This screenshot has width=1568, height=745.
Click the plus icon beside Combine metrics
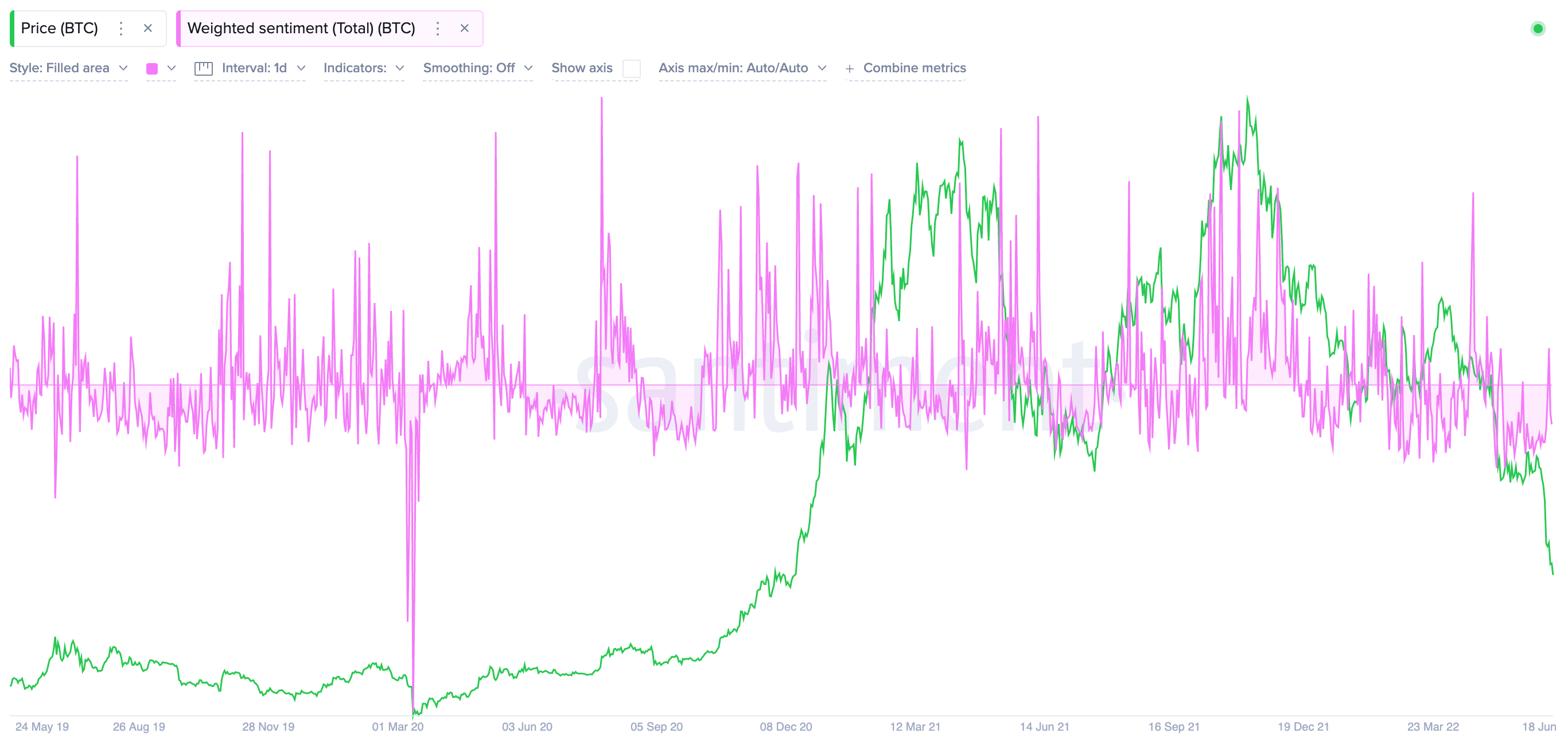point(850,69)
